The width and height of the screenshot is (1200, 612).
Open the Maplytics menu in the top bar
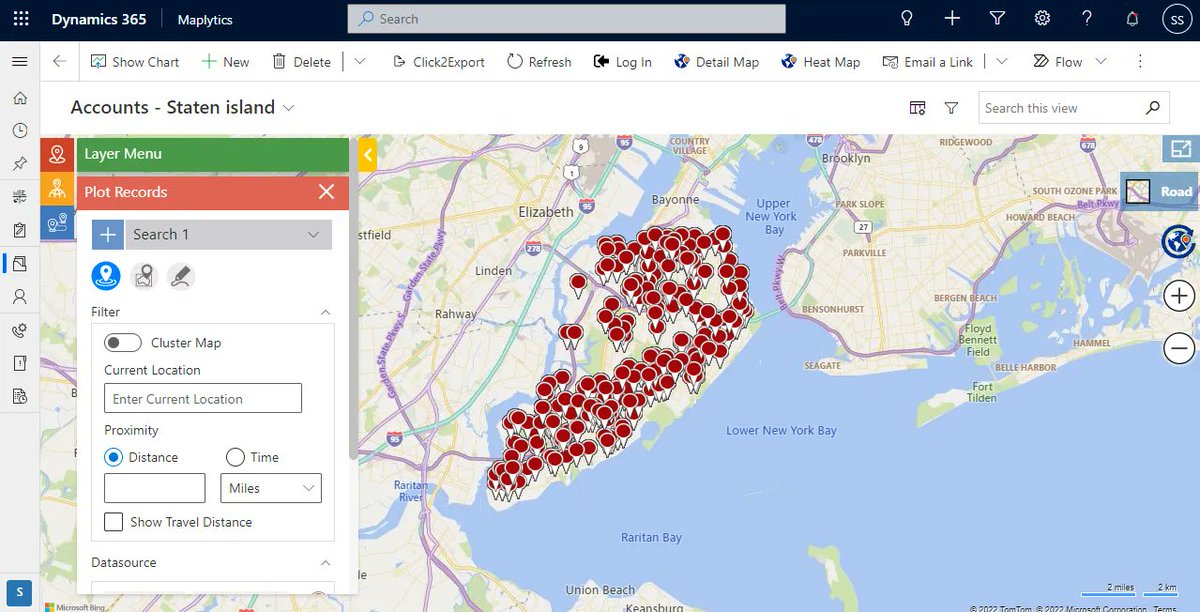pos(204,18)
